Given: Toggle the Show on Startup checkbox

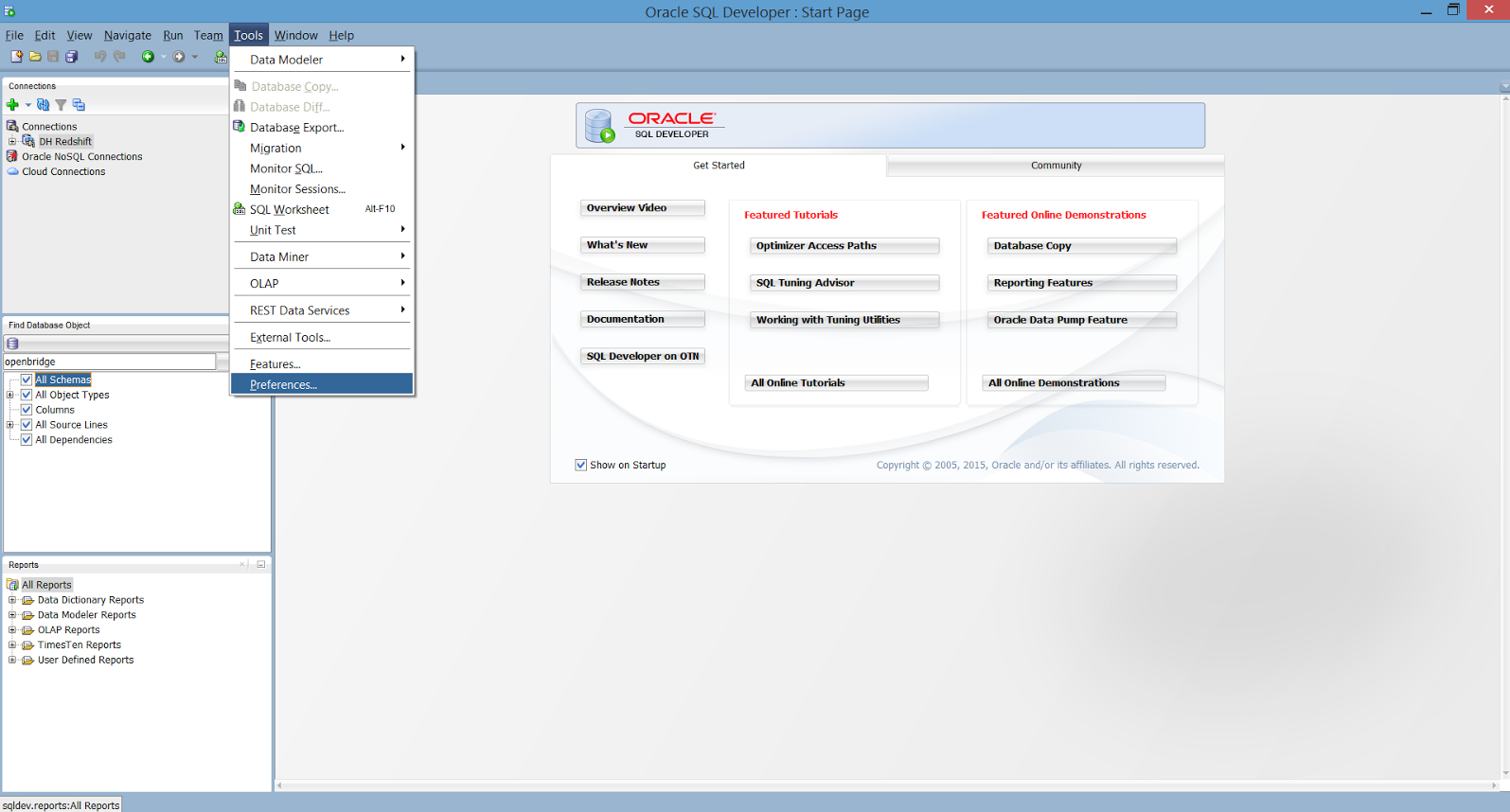Looking at the screenshot, I should (580, 465).
